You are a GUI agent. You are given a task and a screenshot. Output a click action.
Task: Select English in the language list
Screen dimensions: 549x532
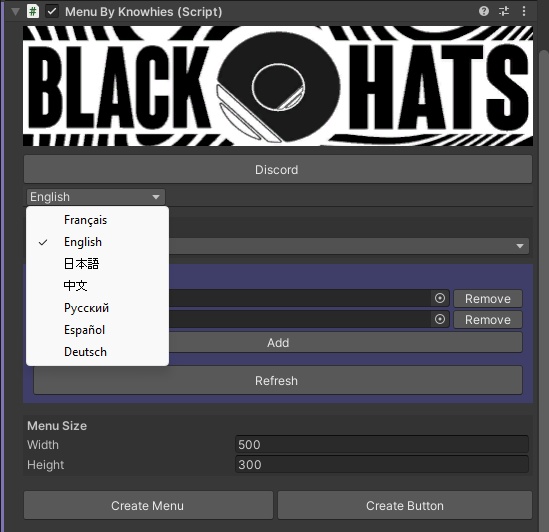pos(97,242)
